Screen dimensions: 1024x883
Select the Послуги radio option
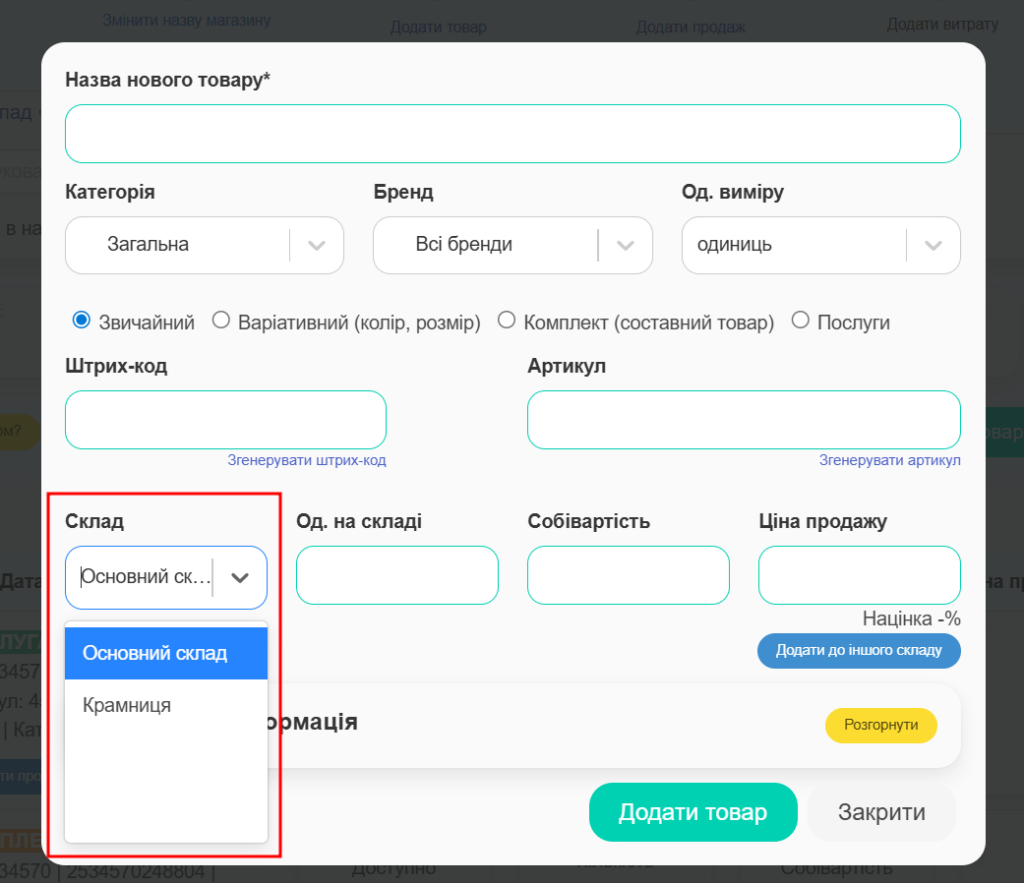[800, 321]
